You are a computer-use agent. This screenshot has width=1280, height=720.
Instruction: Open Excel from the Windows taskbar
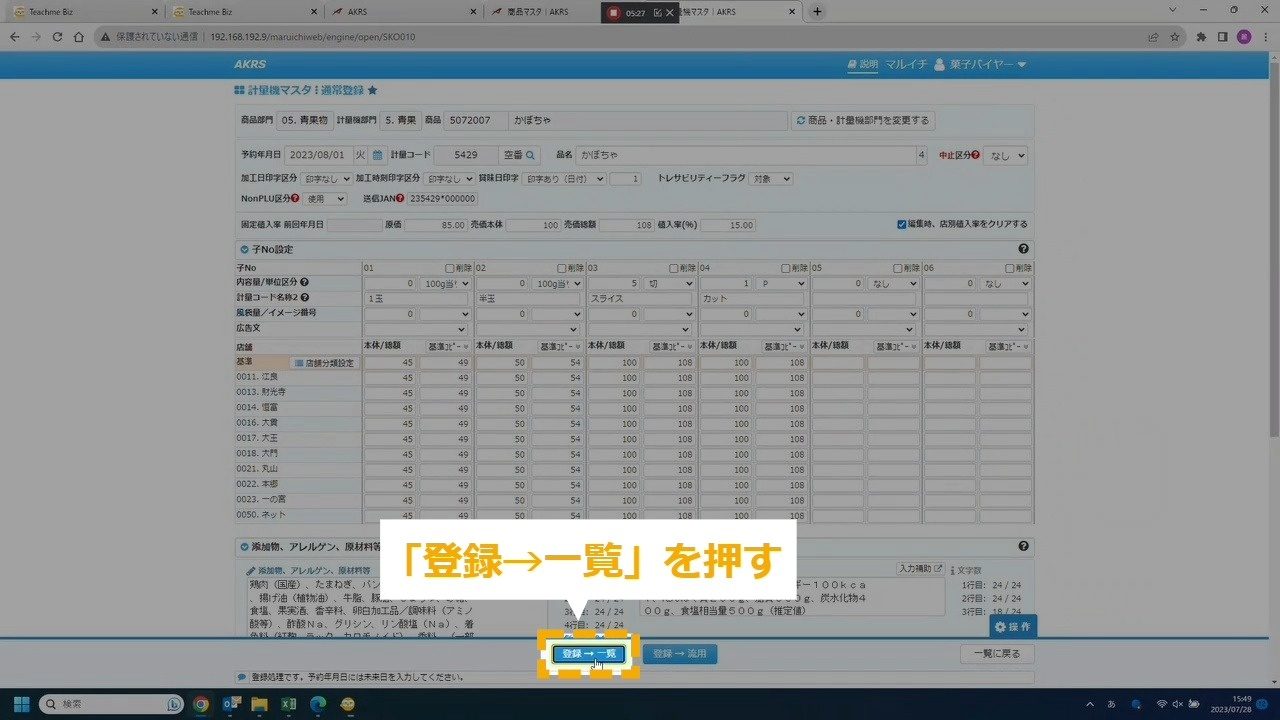[288, 704]
